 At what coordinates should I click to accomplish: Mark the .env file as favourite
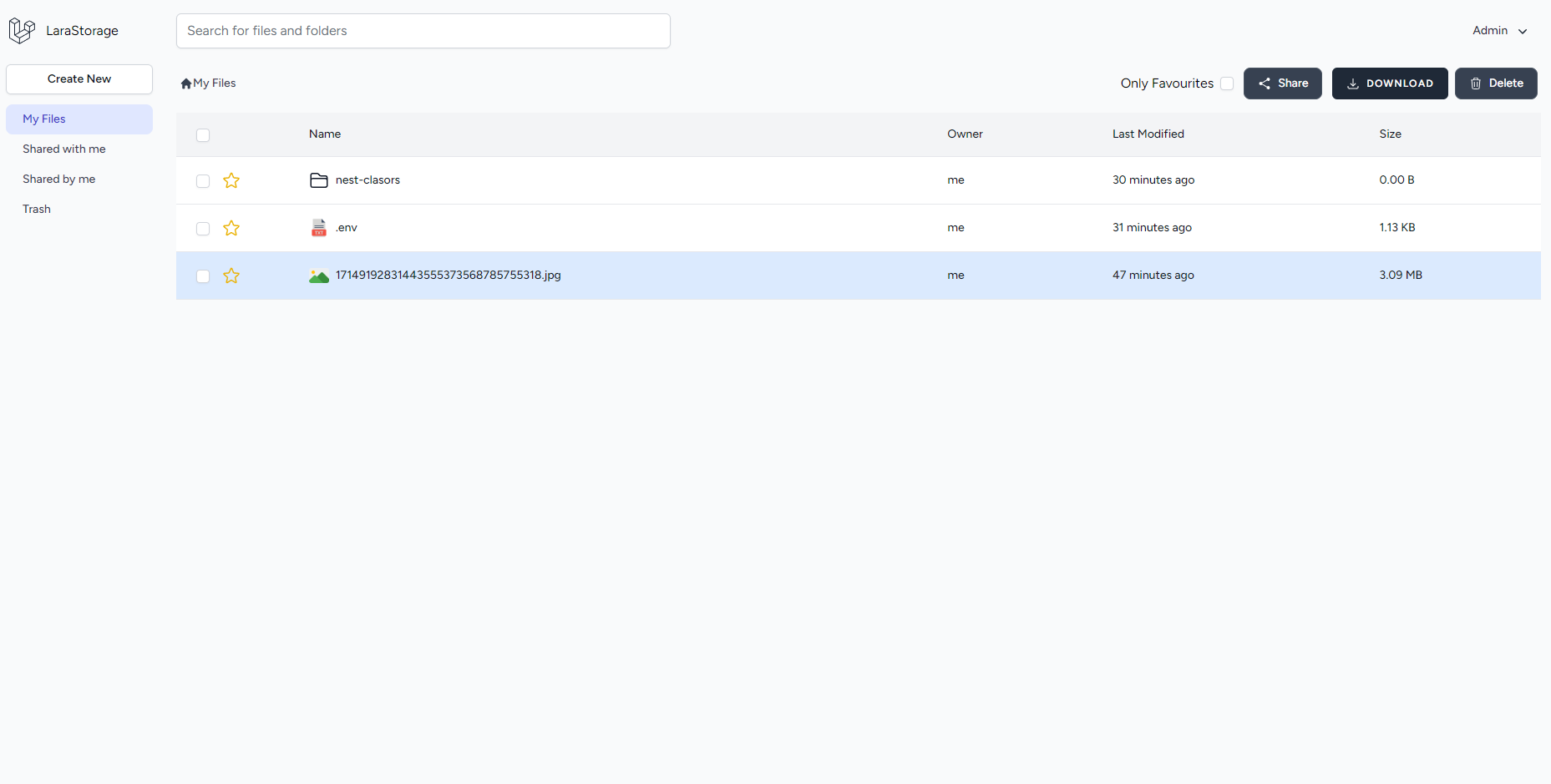pyautogui.click(x=231, y=228)
